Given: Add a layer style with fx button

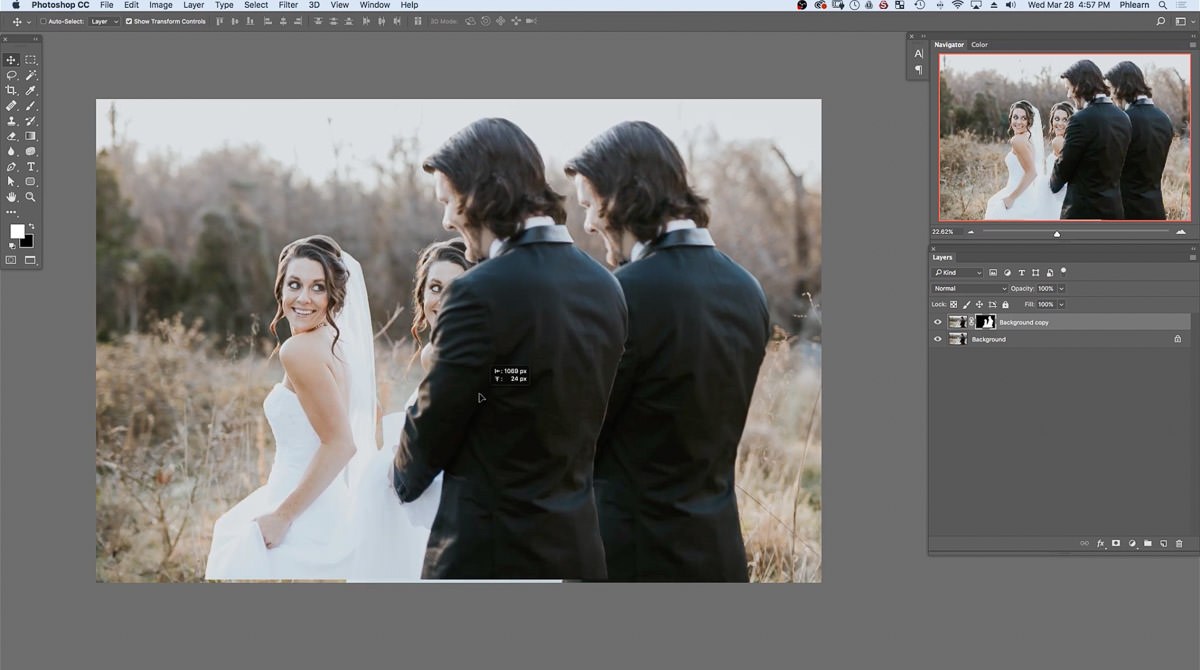Looking at the screenshot, I should [x=1101, y=543].
